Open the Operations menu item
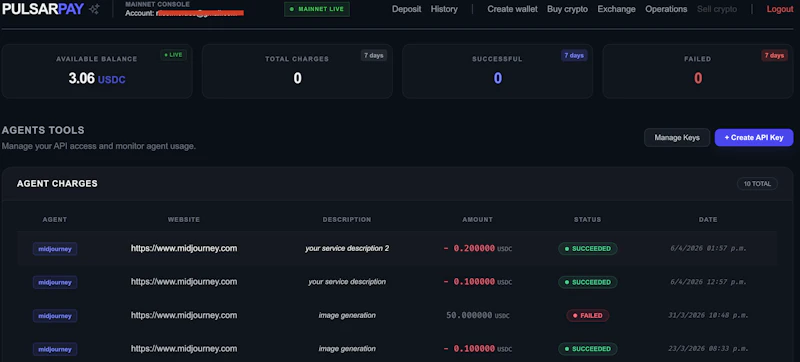The width and height of the screenshot is (800, 362). click(666, 9)
